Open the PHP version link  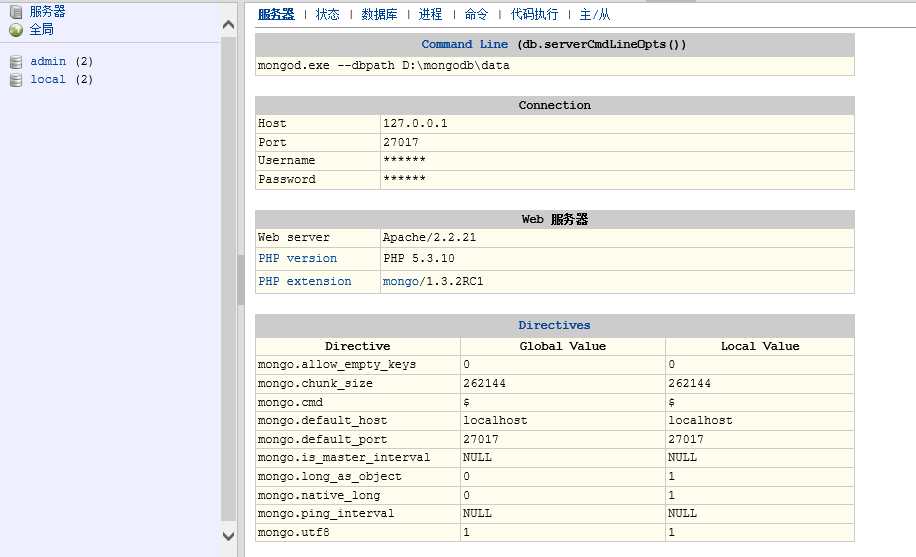(x=297, y=258)
